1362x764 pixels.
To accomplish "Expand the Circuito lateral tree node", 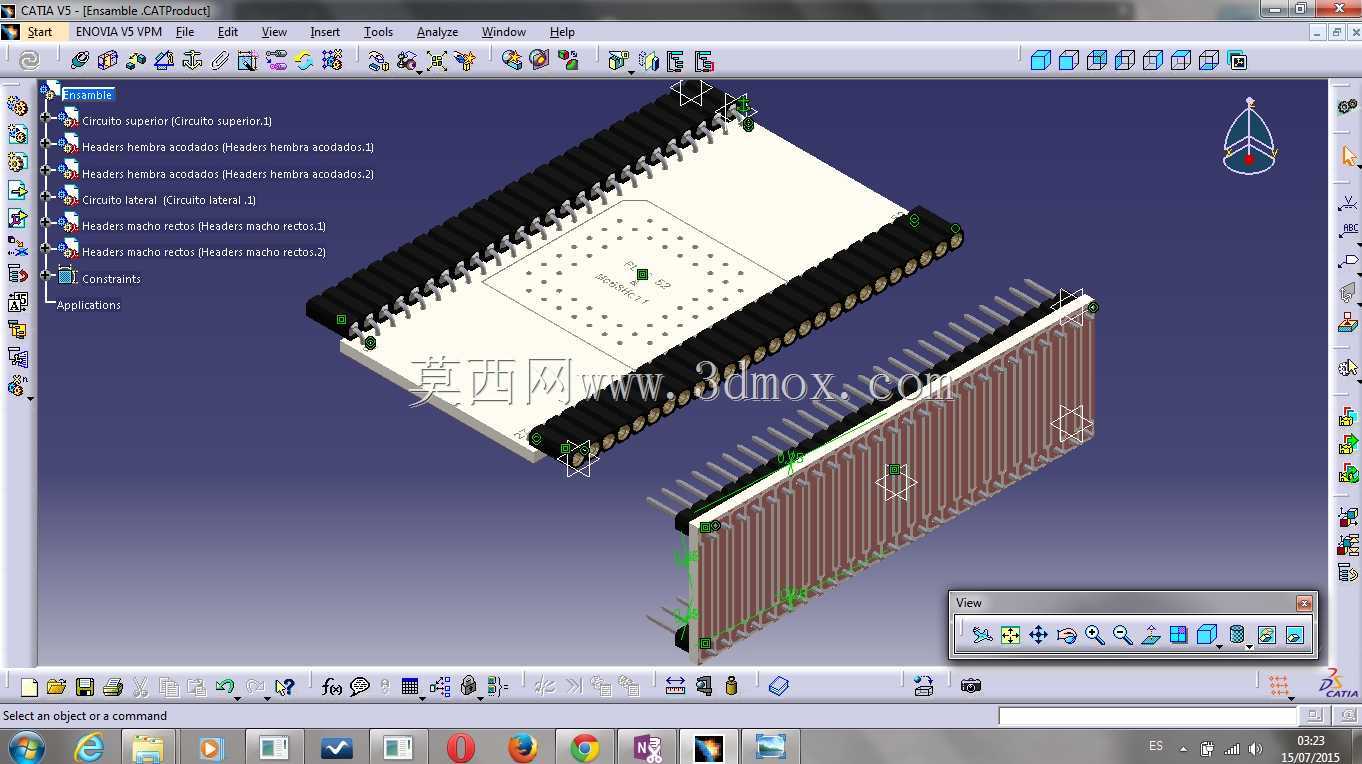I will [45, 196].
